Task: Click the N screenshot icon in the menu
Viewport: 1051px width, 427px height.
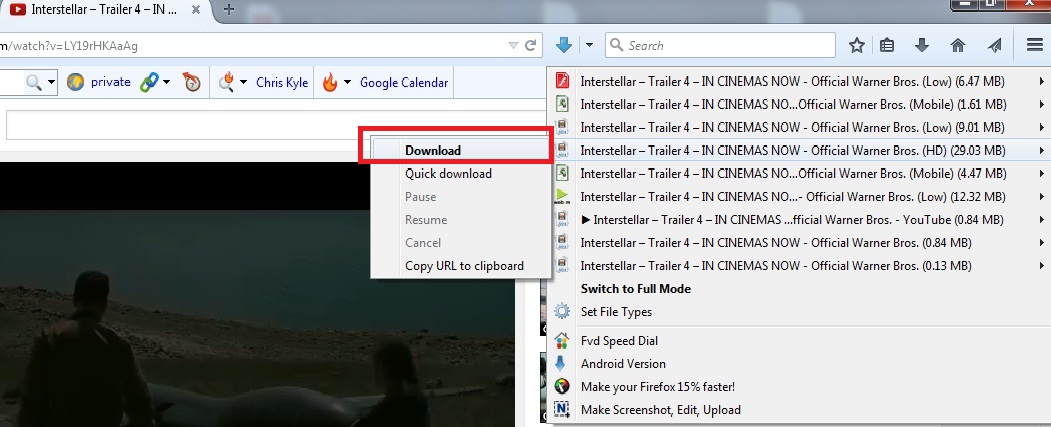Action: pyautogui.click(x=562, y=410)
